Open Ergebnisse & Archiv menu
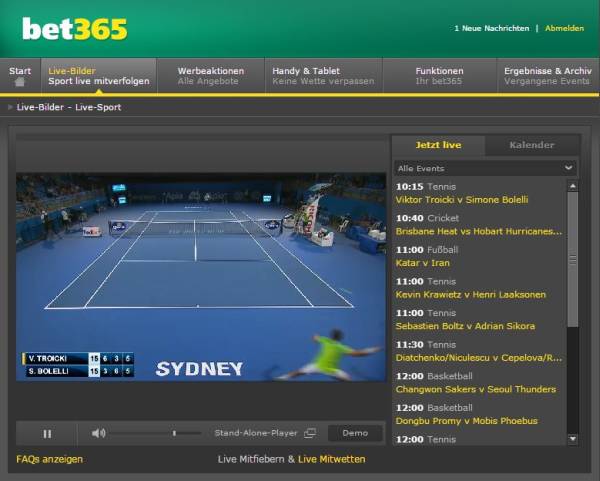 [548, 76]
